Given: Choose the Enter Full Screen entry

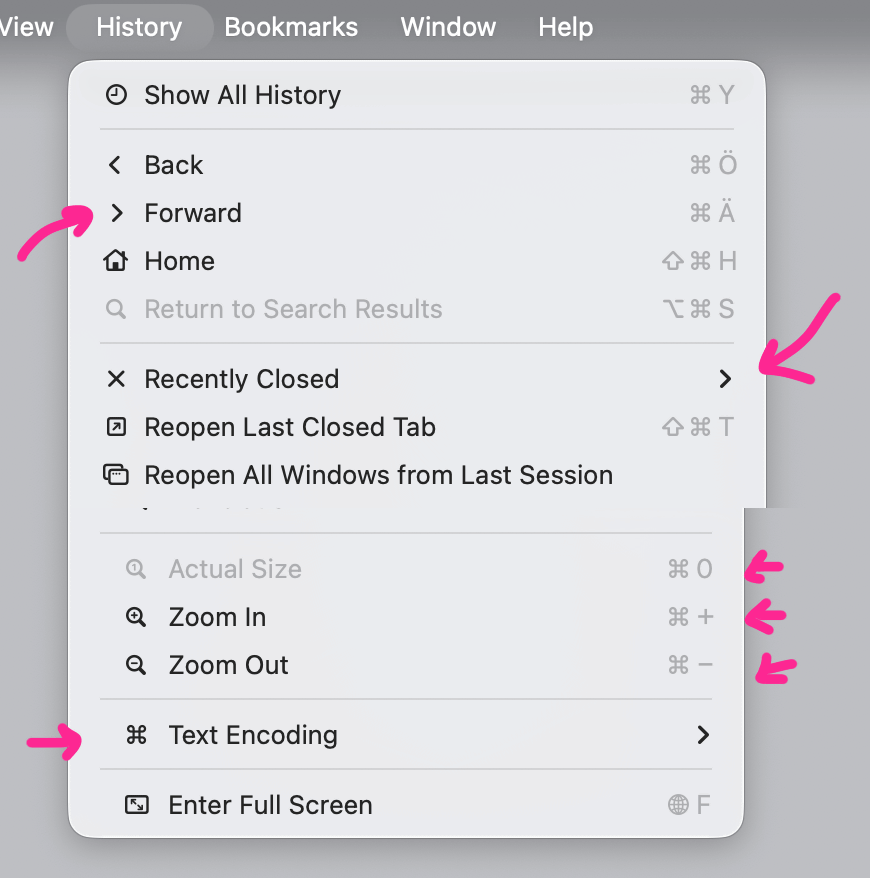Looking at the screenshot, I should point(270,805).
